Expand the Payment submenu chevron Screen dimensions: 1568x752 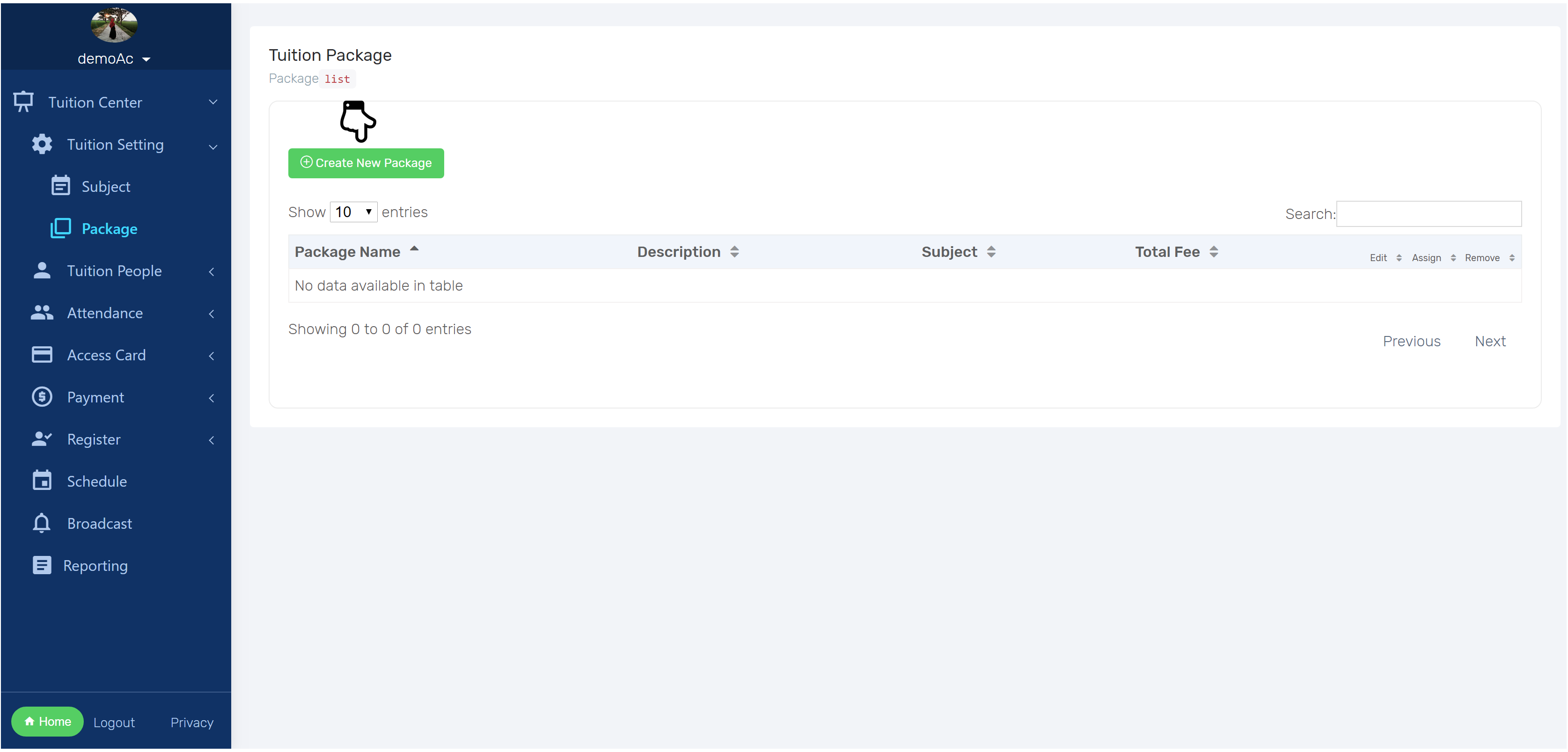[212, 398]
